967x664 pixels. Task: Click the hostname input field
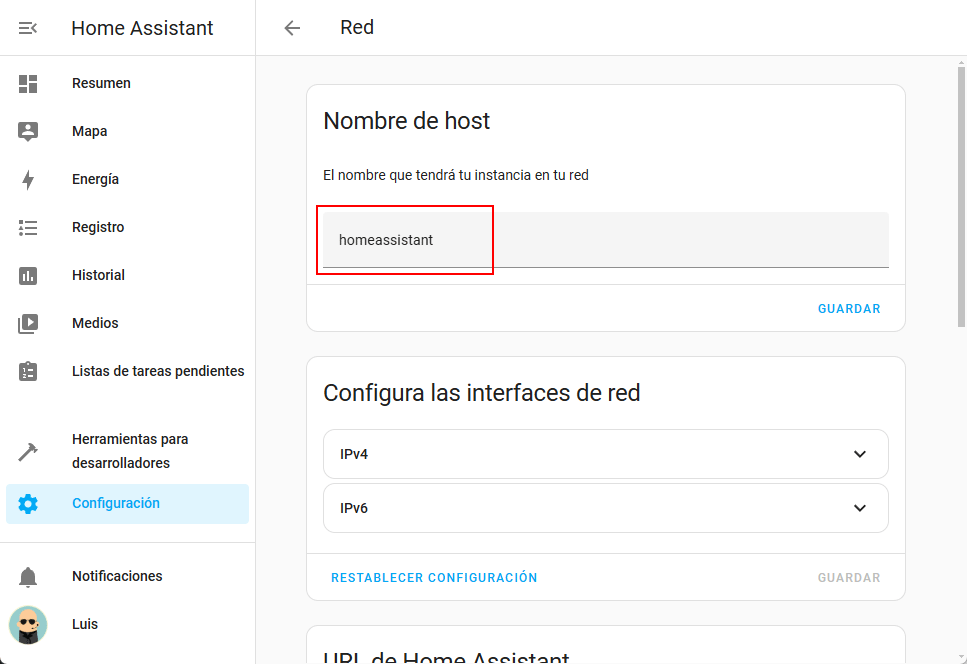click(605, 240)
